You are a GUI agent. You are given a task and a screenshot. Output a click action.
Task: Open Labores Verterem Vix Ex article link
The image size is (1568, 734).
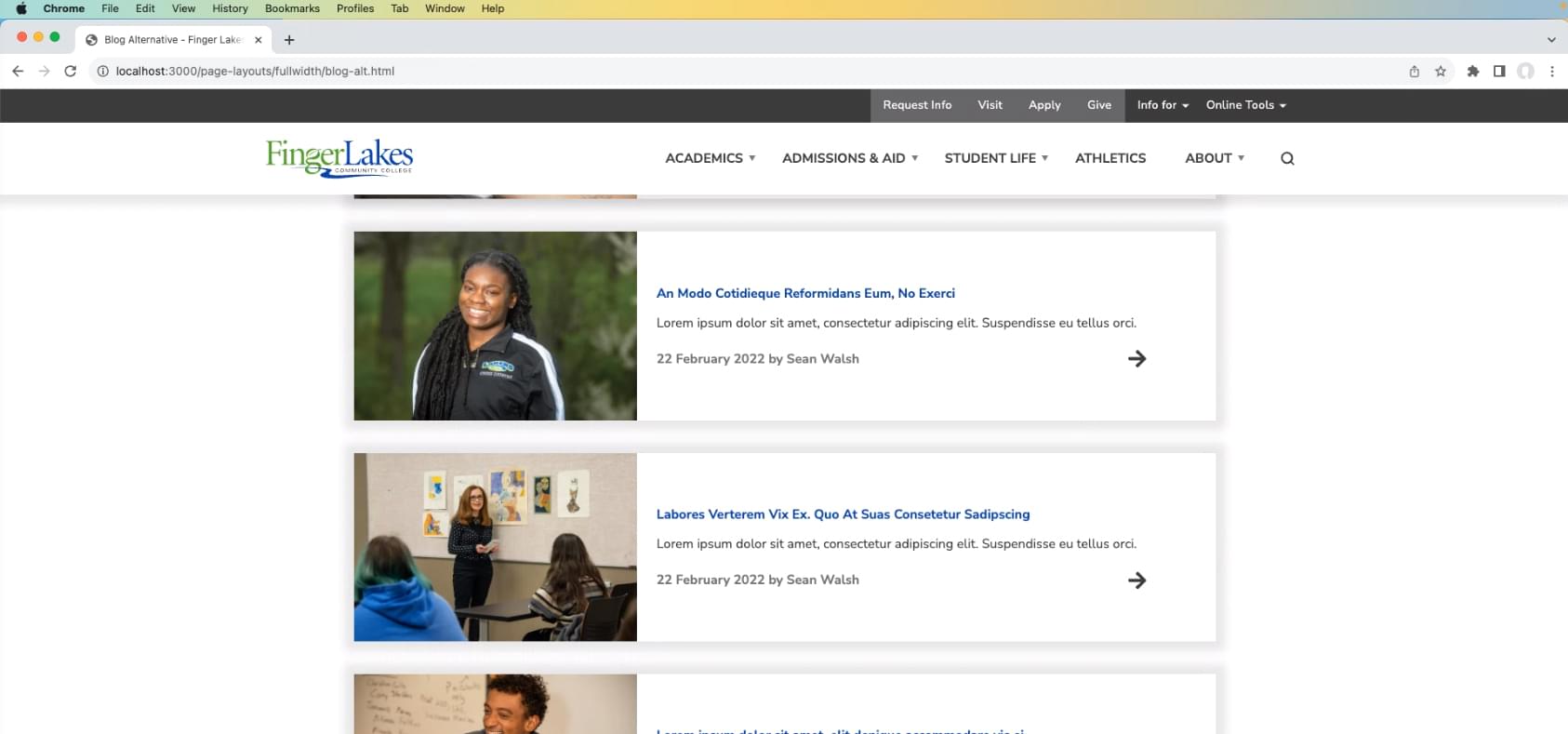(843, 514)
